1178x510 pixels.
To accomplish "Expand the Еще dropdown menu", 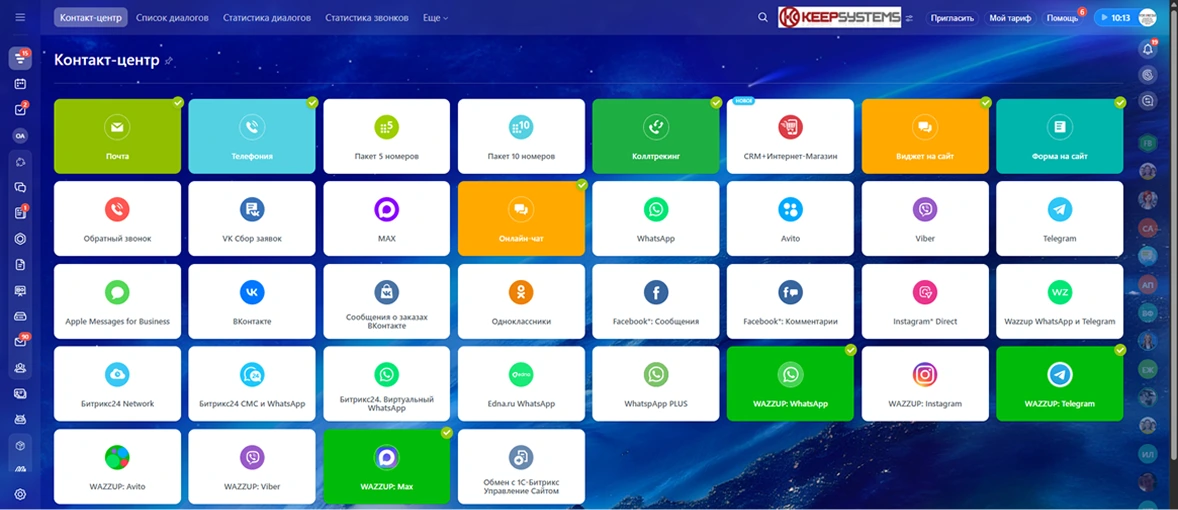I will (435, 18).
